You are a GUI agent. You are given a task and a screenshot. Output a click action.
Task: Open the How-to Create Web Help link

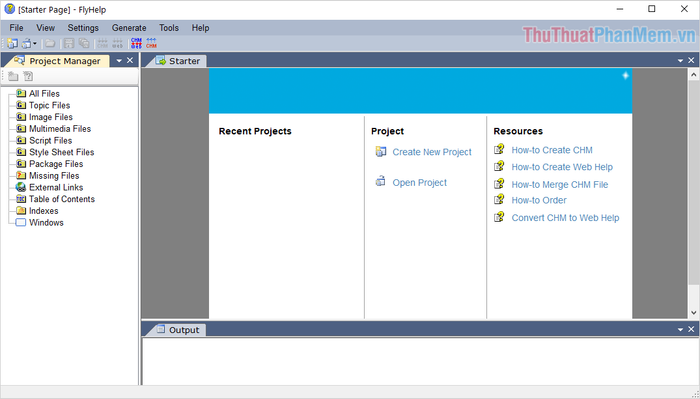pos(562,167)
